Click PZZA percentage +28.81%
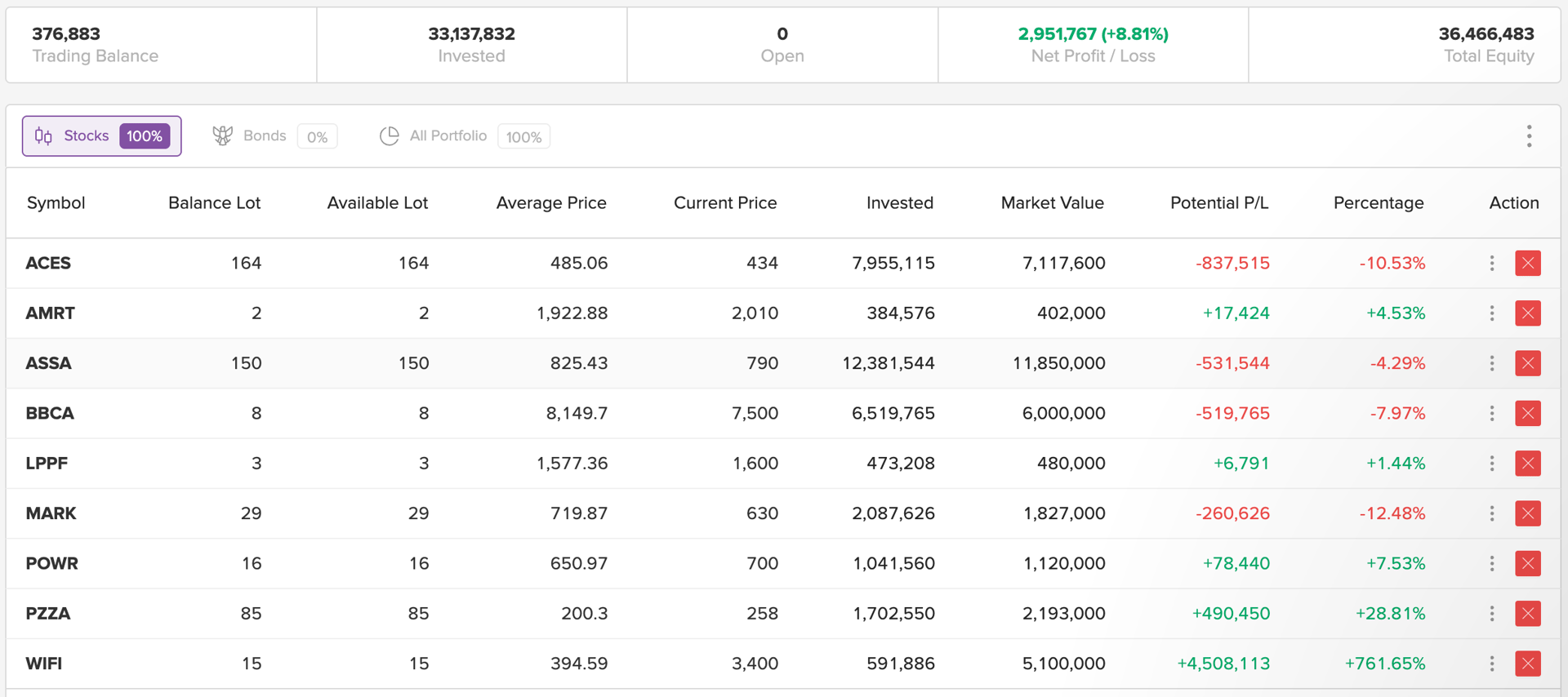This screenshot has height=697, width=1568. 1390,614
